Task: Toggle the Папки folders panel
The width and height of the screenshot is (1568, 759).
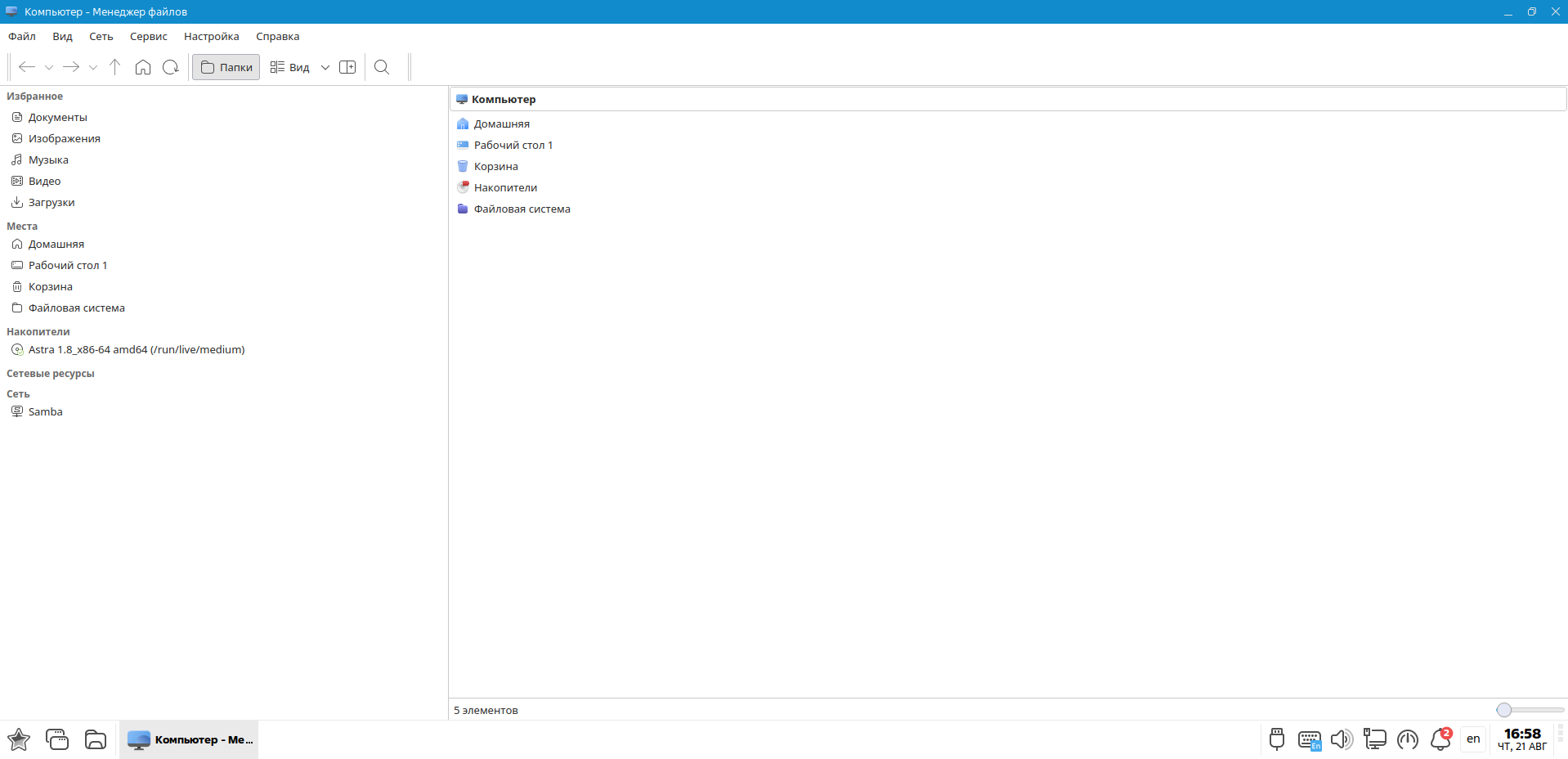Action: pos(226,67)
